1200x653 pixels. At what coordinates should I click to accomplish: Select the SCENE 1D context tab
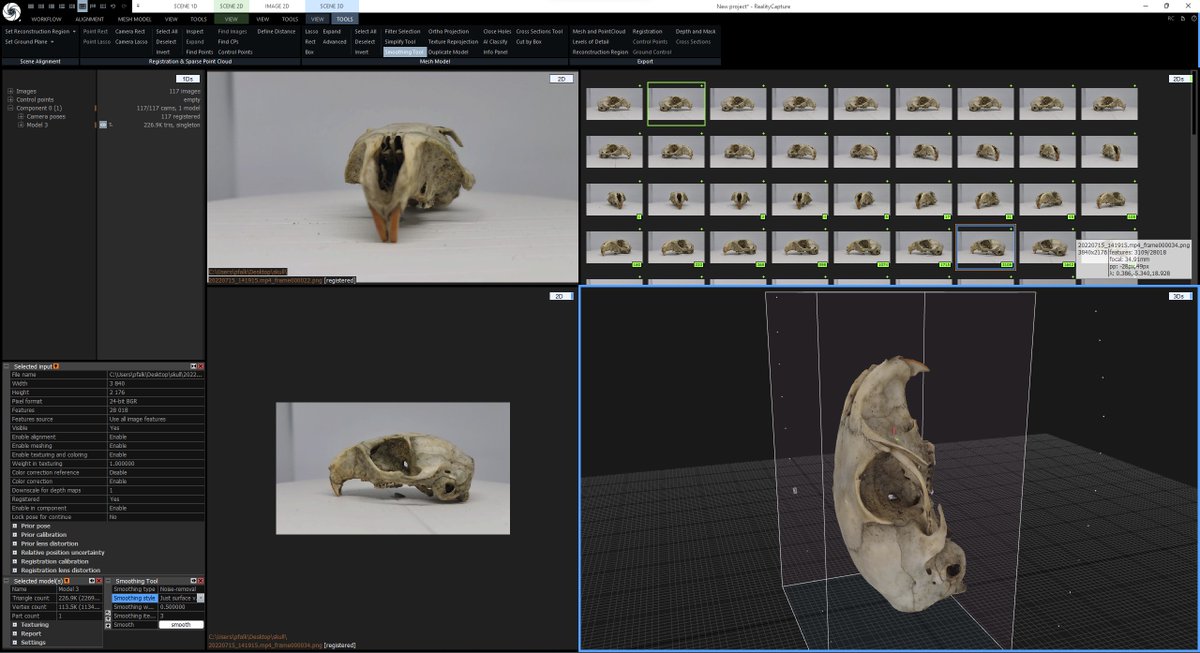point(186,6)
